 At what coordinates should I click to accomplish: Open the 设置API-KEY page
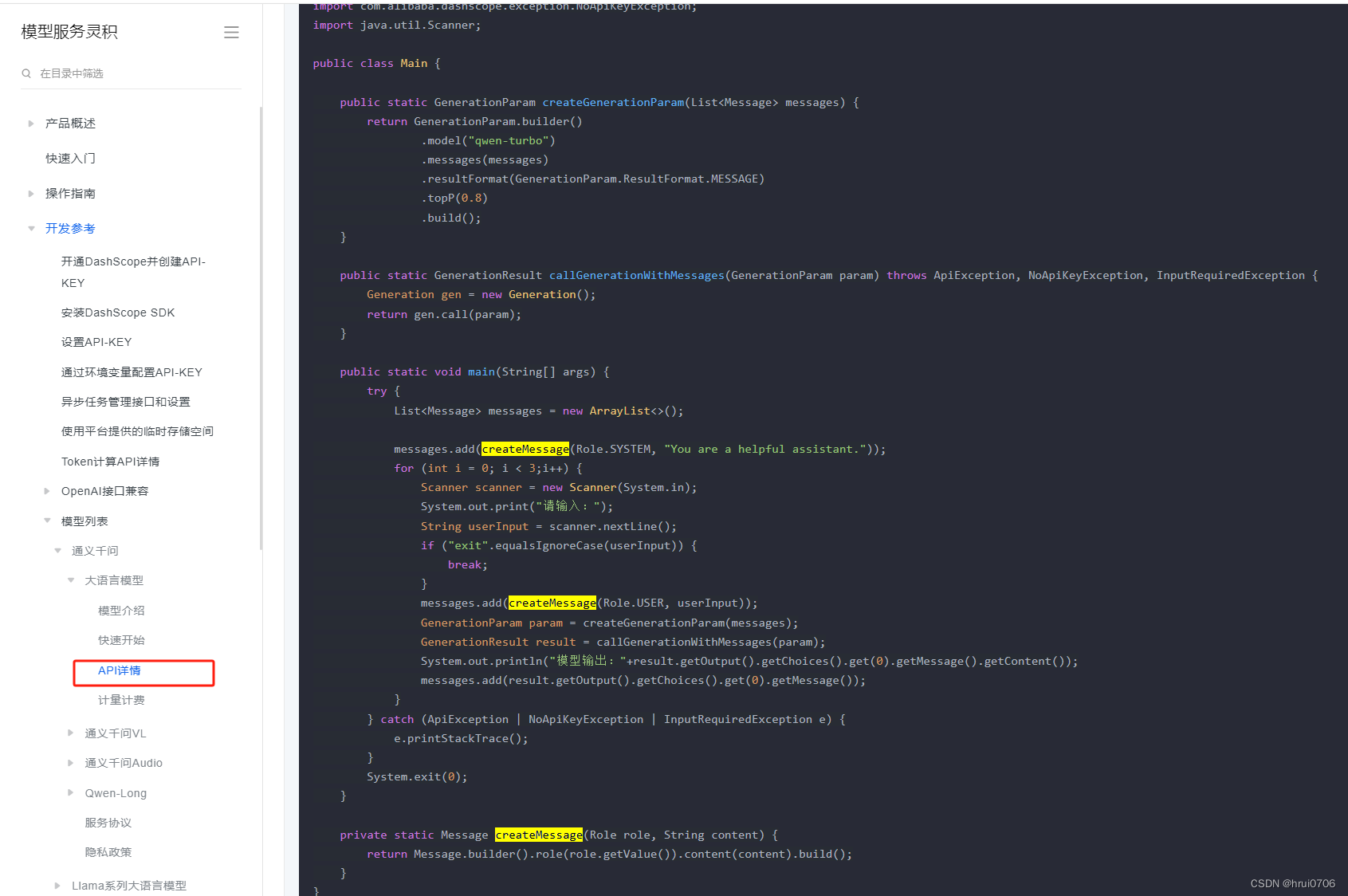(96, 342)
